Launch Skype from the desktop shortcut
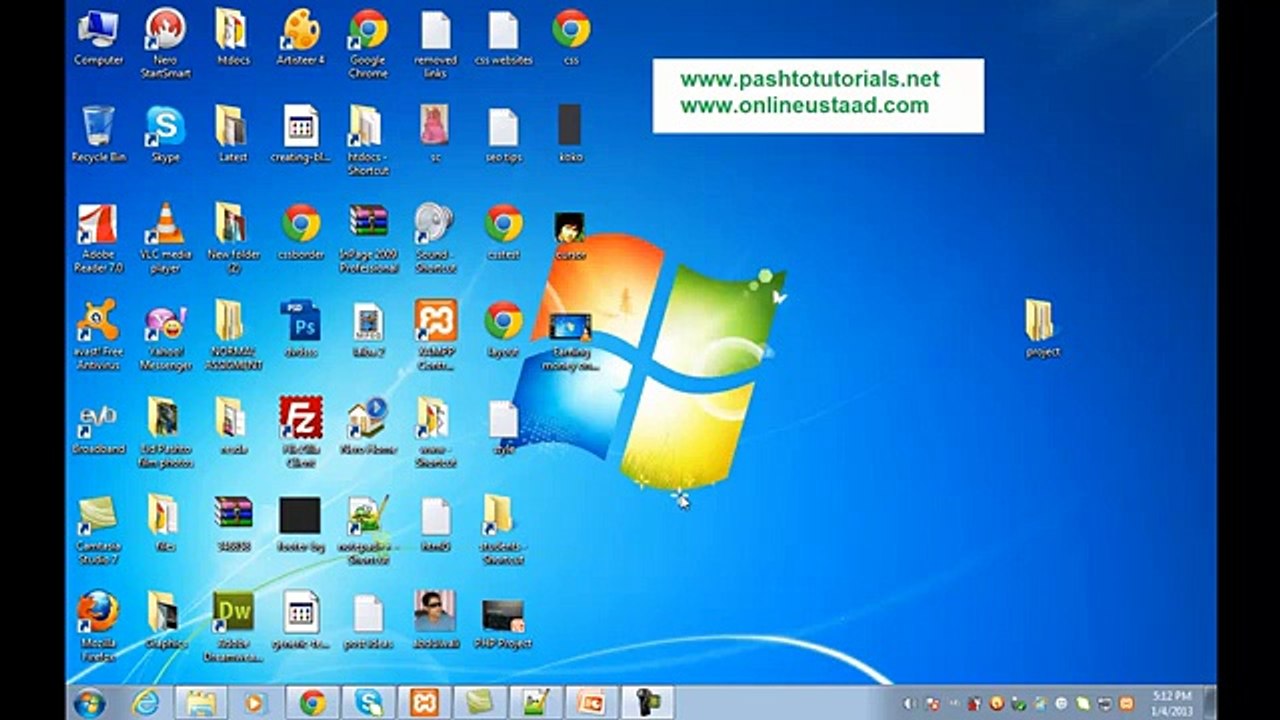The image size is (1280, 720). [x=165, y=135]
